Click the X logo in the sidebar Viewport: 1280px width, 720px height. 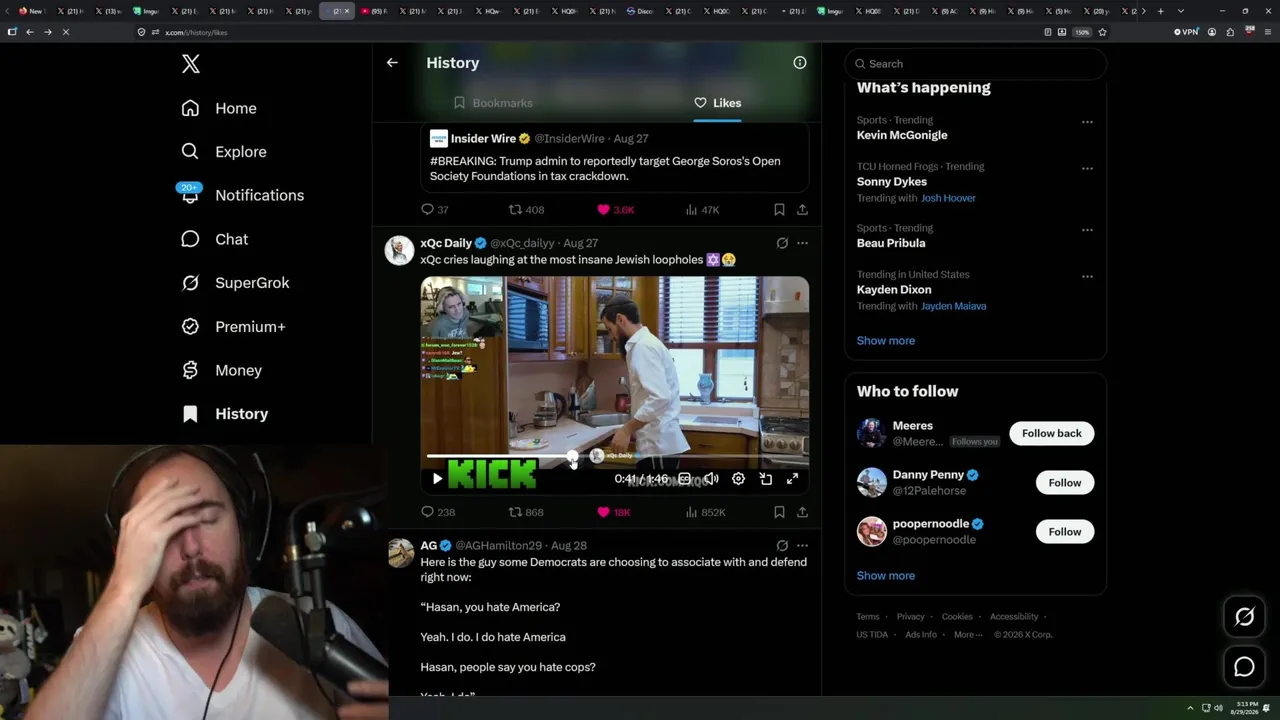[x=191, y=64]
